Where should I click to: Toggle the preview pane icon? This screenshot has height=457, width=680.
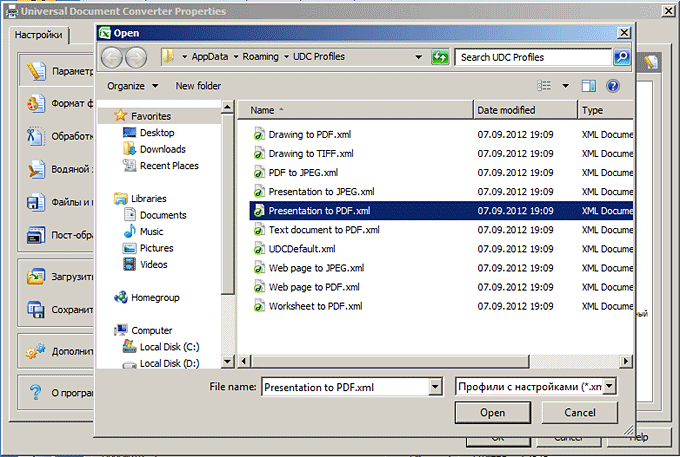pos(589,87)
